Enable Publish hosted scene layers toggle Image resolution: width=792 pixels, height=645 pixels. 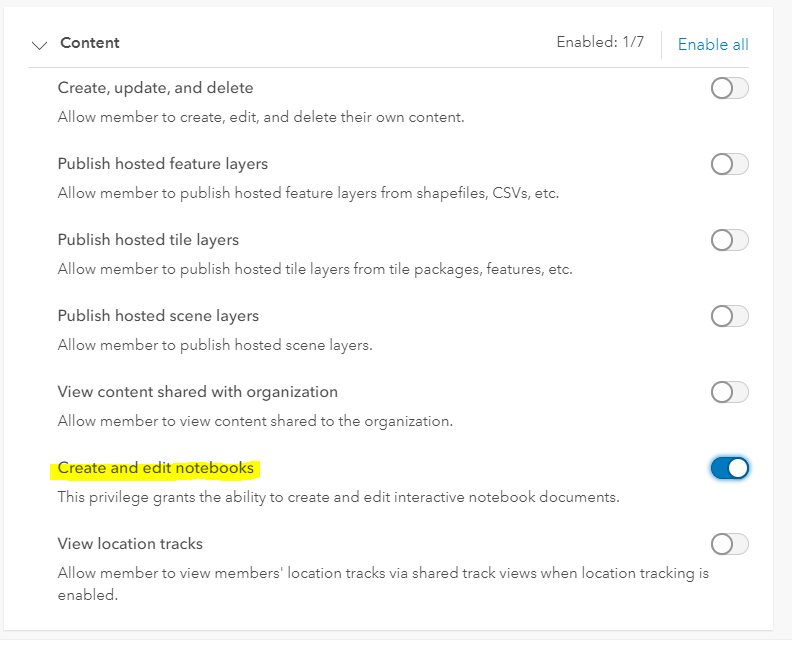point(729,316)
